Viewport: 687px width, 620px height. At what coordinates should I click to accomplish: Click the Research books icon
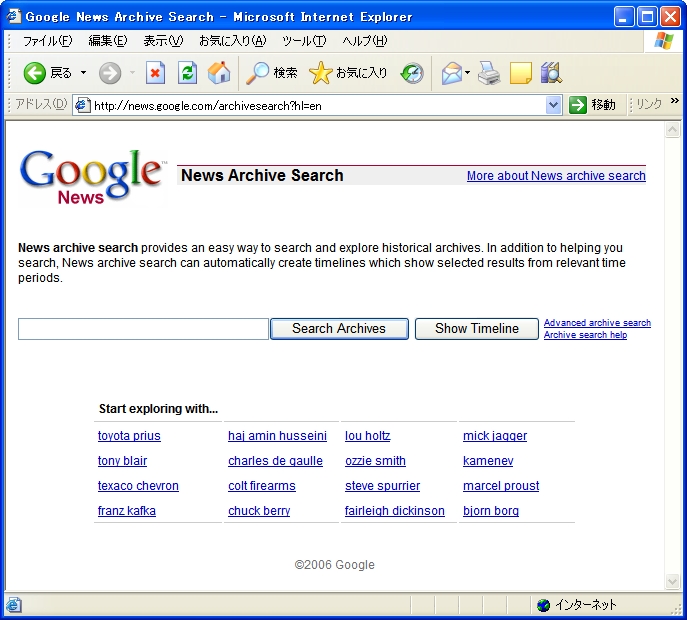[x=551, y=73]
